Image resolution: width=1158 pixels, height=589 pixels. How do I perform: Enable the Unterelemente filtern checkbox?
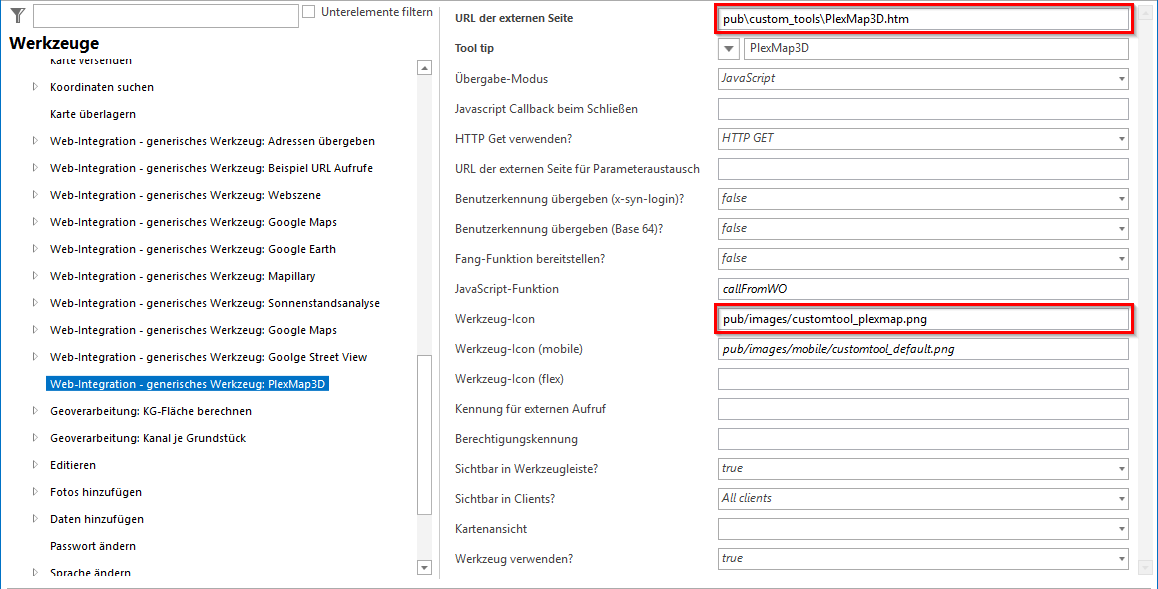(309, 12)
